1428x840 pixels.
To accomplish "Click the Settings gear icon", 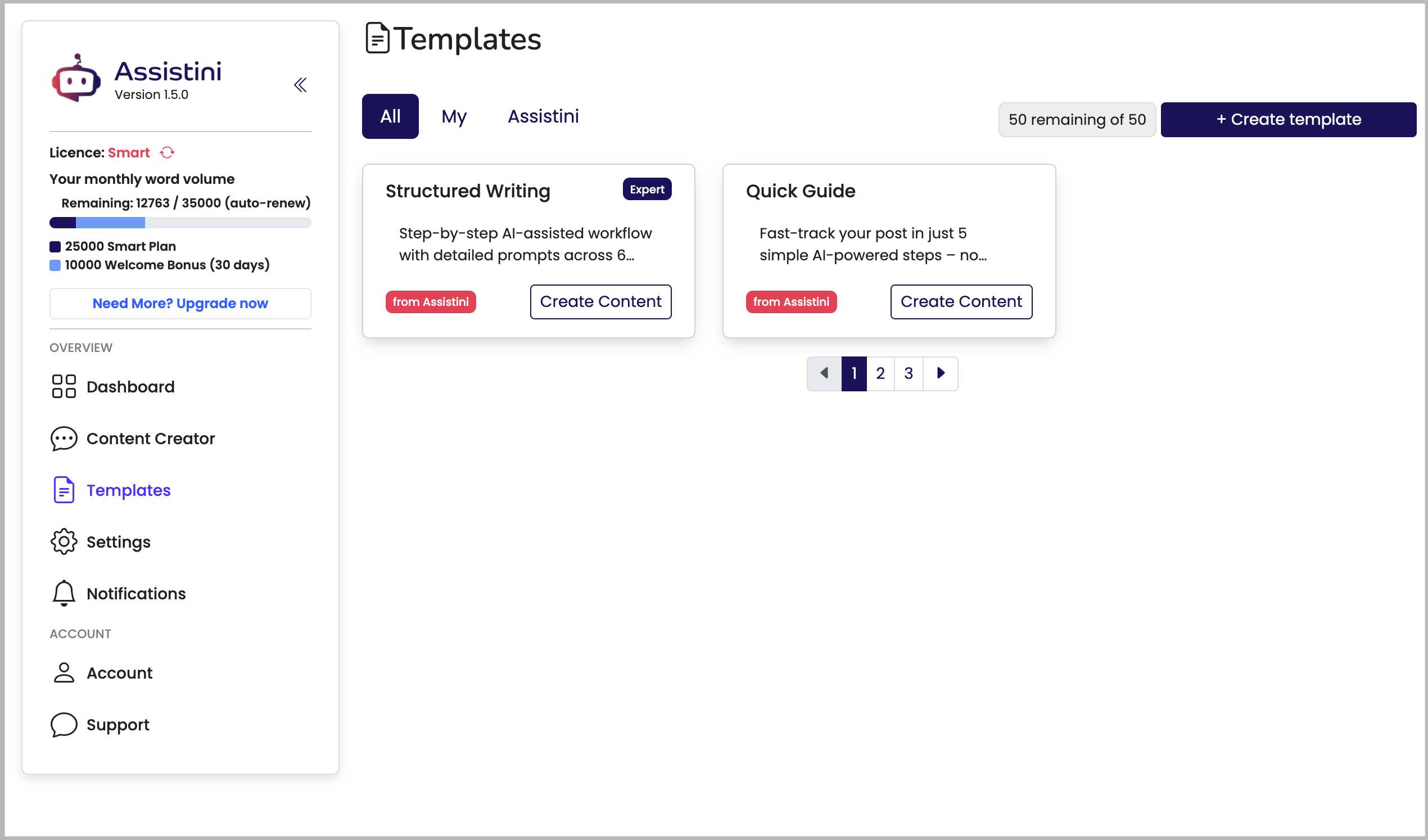I will click(x=64, y=542).
